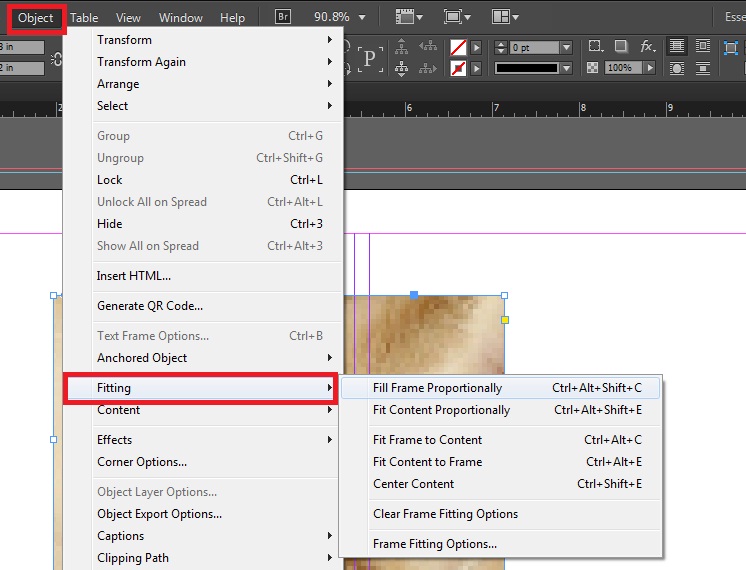Viewport: 746px width, 570px height.
Task: Select Fit Frame to Content
Action: (501, 440)
